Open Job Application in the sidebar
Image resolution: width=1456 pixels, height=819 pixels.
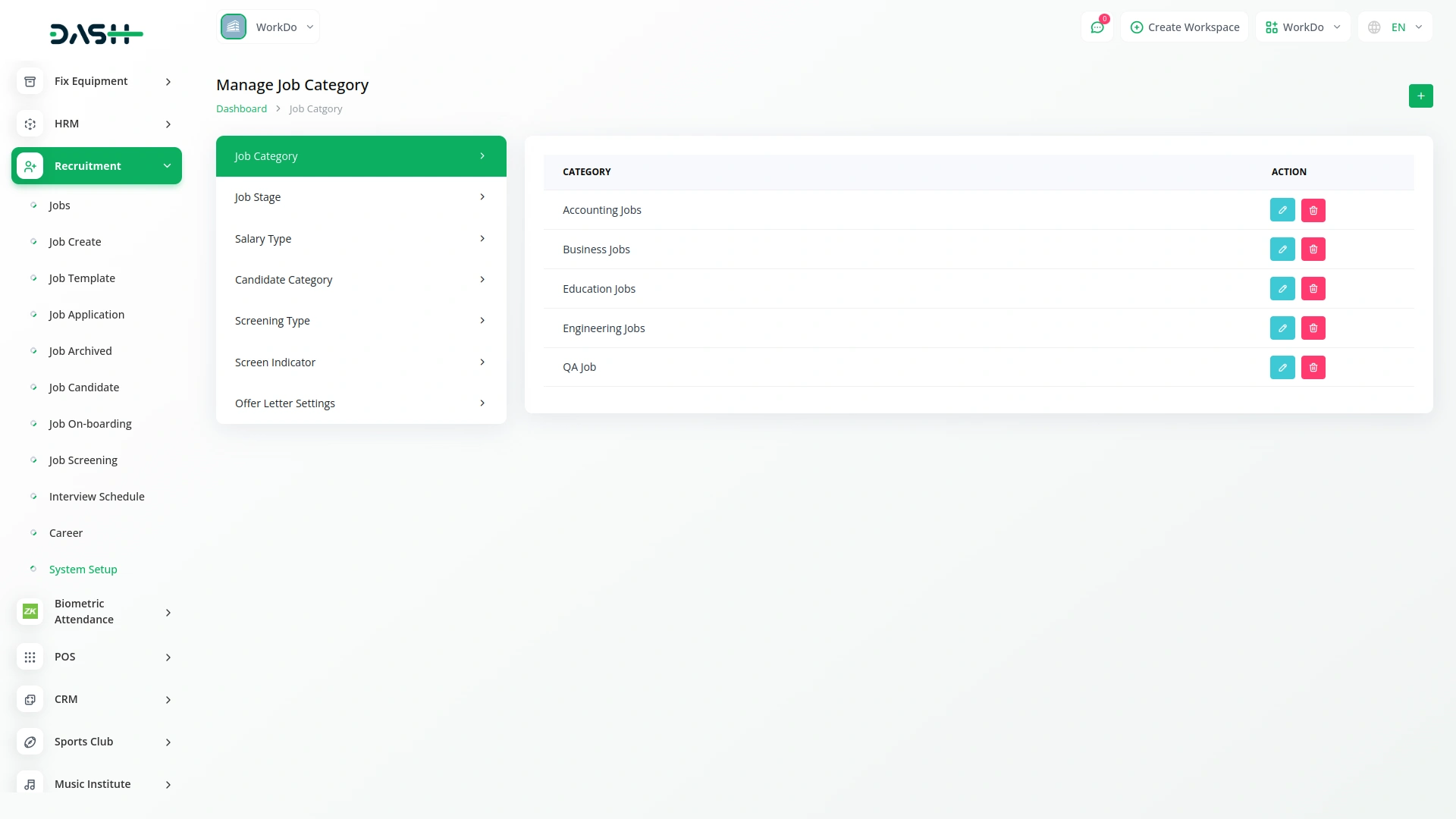coord(86,315)
